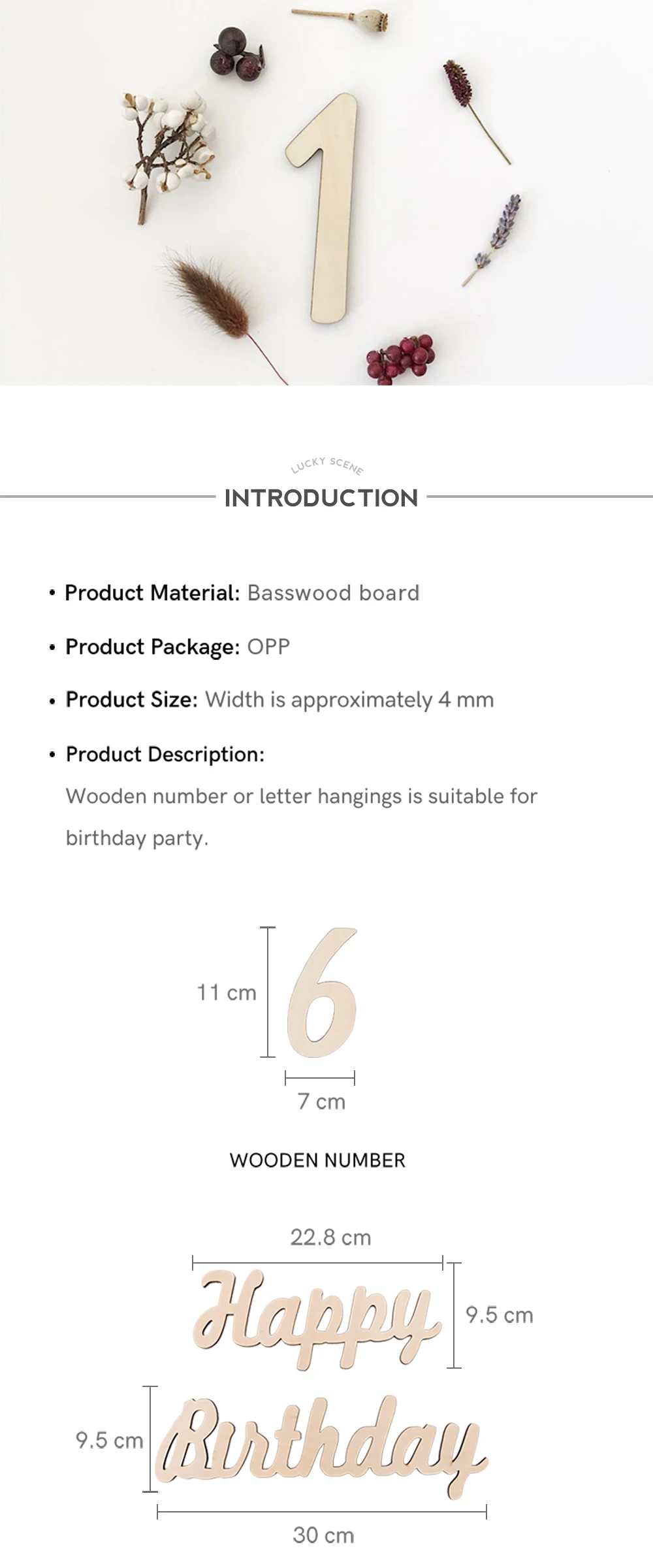The width and height of the screenshot is (653, 1568).
Task: Click the 7 cm width label
Action: point(321,1102)
